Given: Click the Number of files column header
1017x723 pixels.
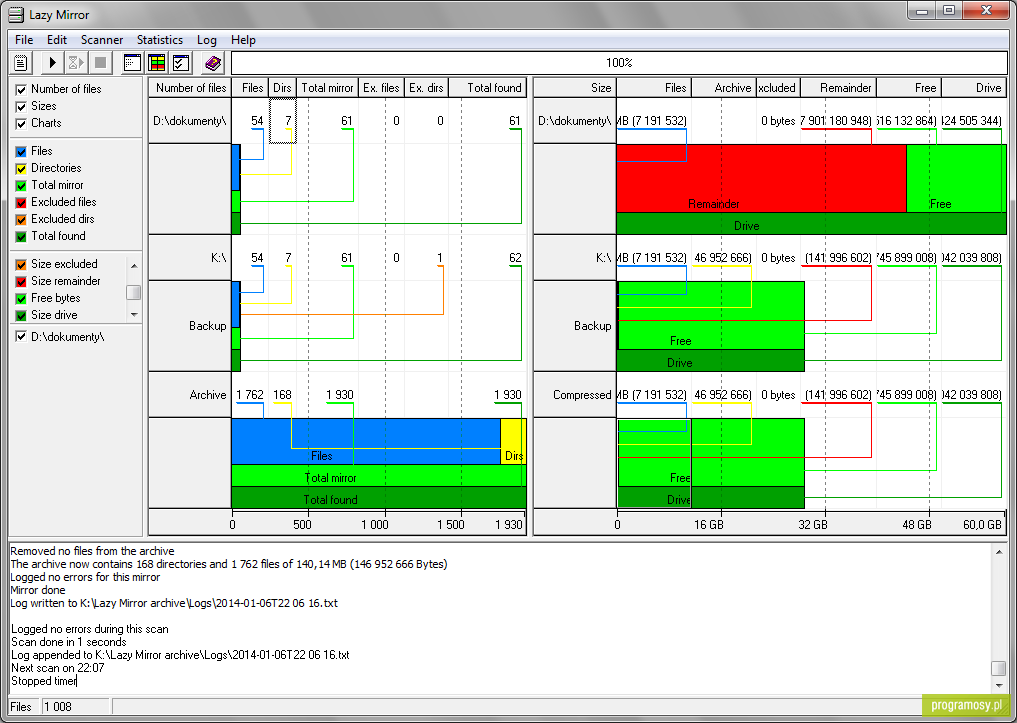Looking at the screenshot, I should (x=190, y=88).
